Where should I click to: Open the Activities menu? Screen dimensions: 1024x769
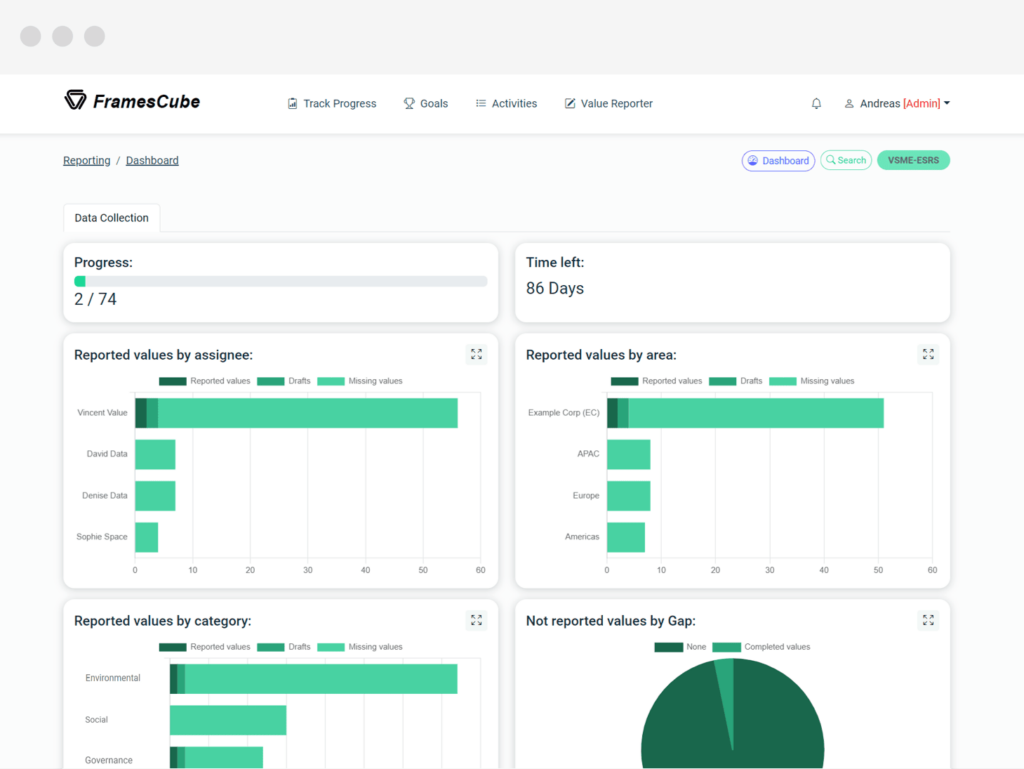[x=506, y=103]
